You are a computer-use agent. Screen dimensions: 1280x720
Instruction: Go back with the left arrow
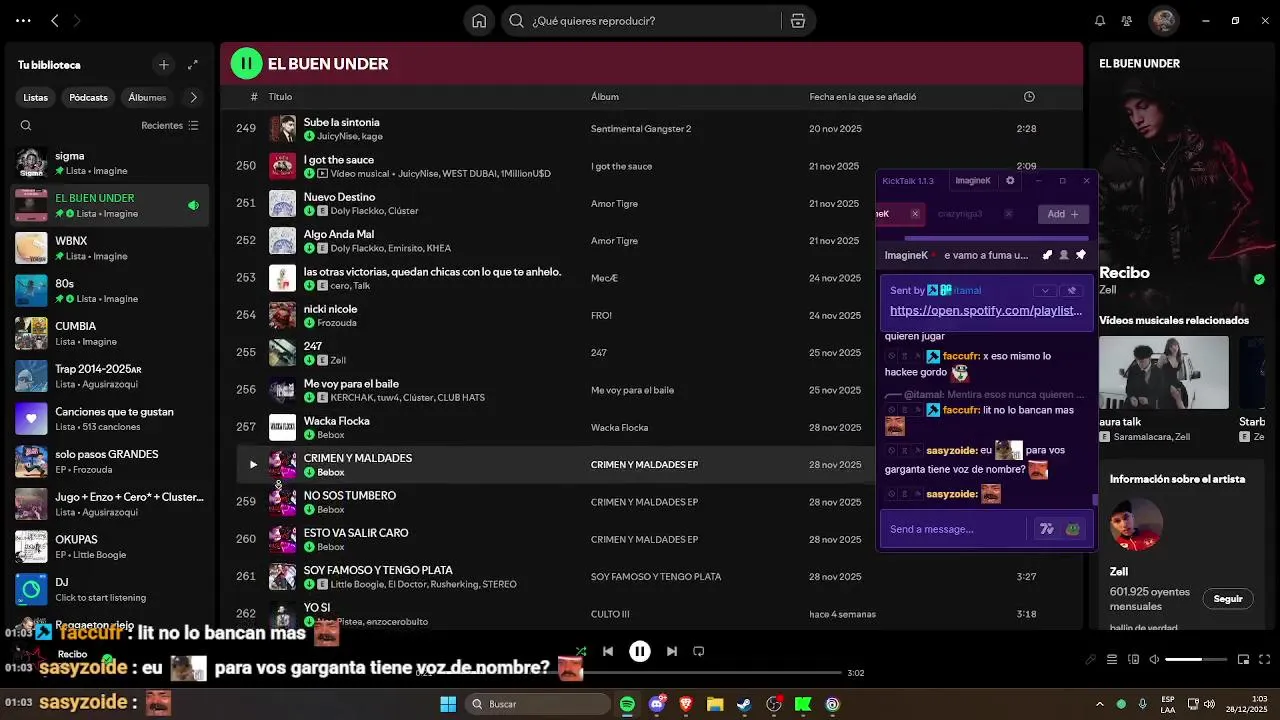coord(55,21)
